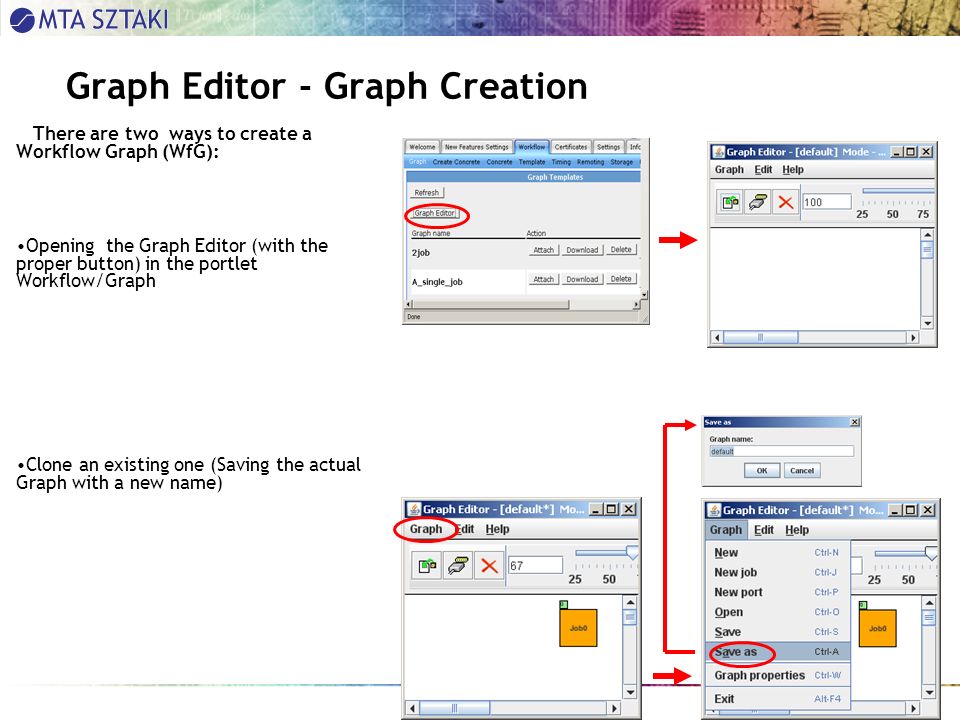Open the Workflow tab in the portal
The height and width of the screenshot is (720, 960).
click(x=531, y=147)
